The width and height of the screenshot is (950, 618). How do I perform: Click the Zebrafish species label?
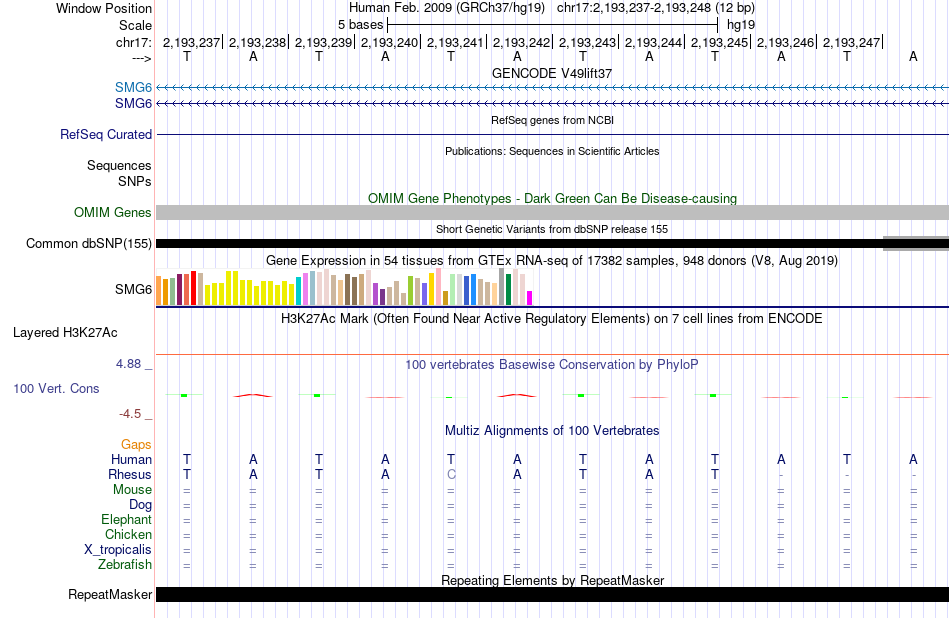(125, 564)
